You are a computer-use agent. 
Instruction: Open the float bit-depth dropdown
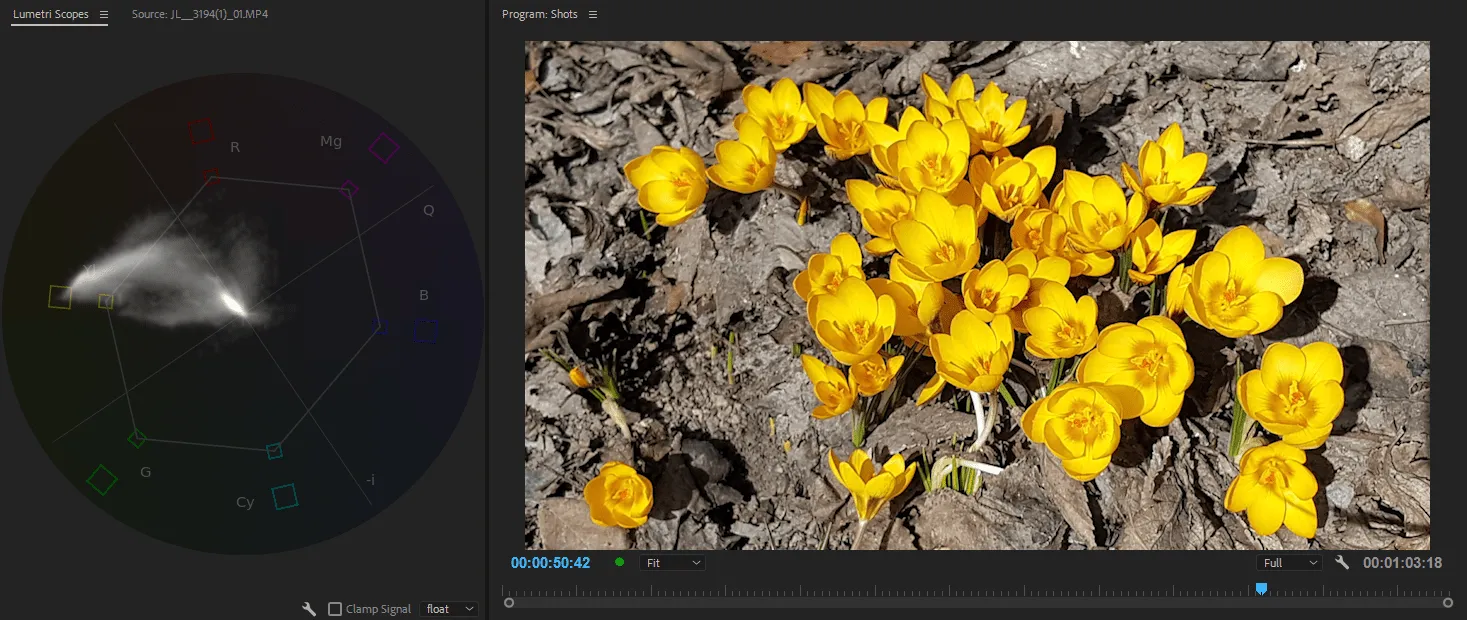[x=448, y=609]
